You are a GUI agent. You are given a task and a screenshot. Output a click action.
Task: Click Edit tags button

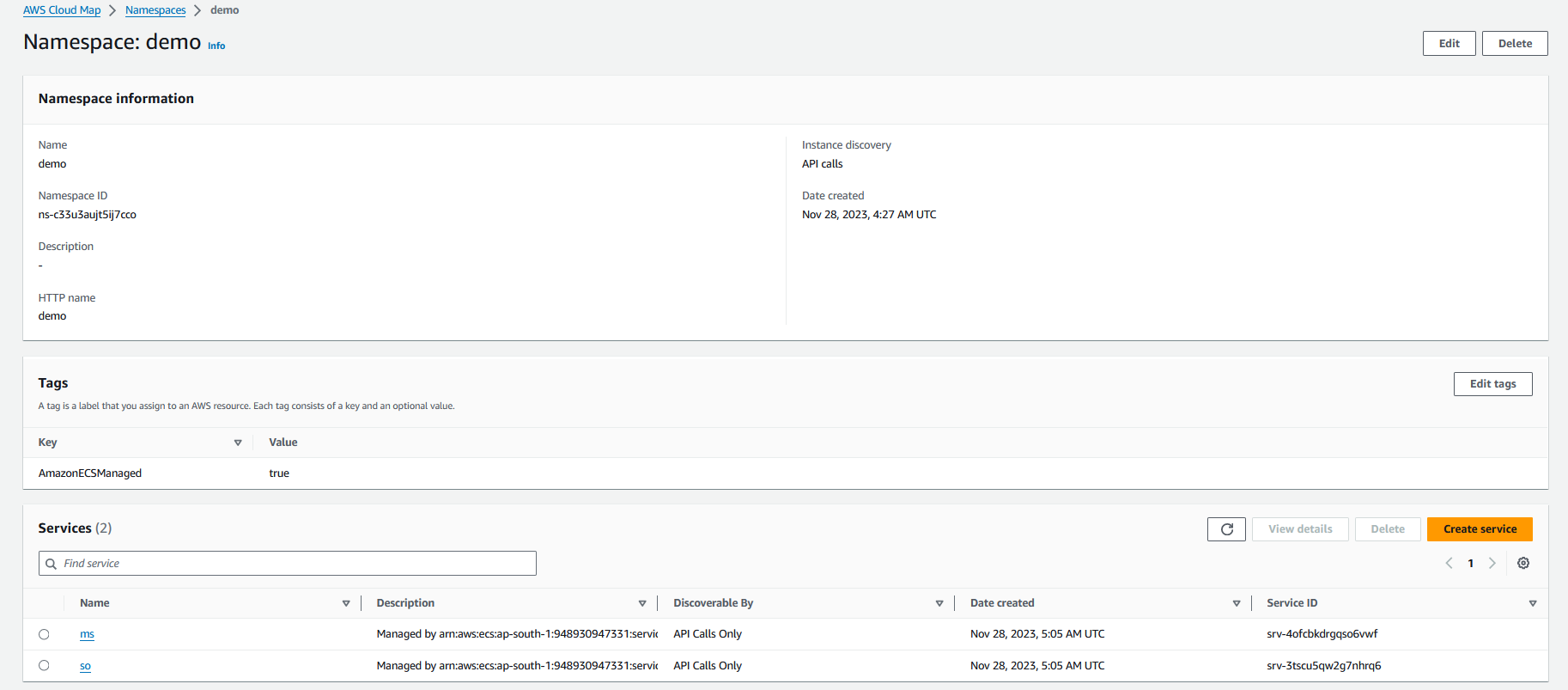(1492, 384)
